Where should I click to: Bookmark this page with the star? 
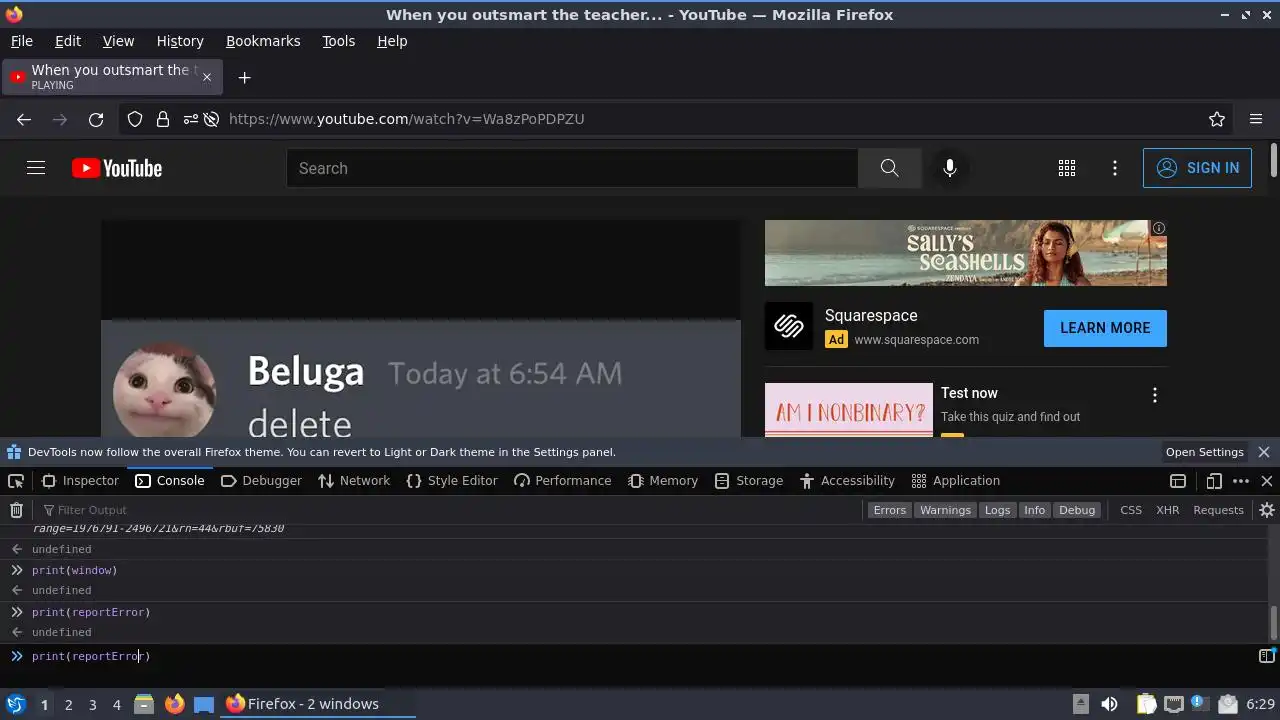(1217, 119)
